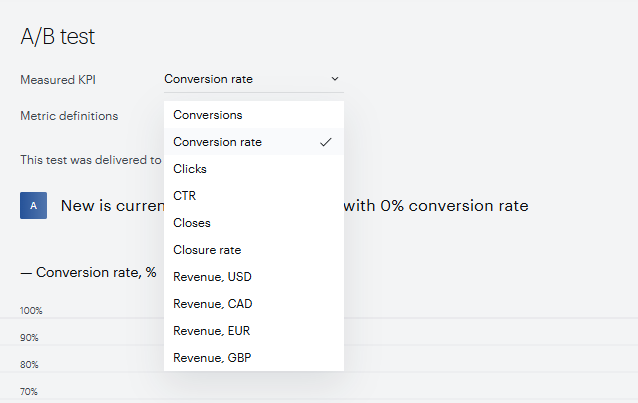Click 'This test was delivered to' text
The width and height of the screenshot is (638, 403).
coord(91,160)
